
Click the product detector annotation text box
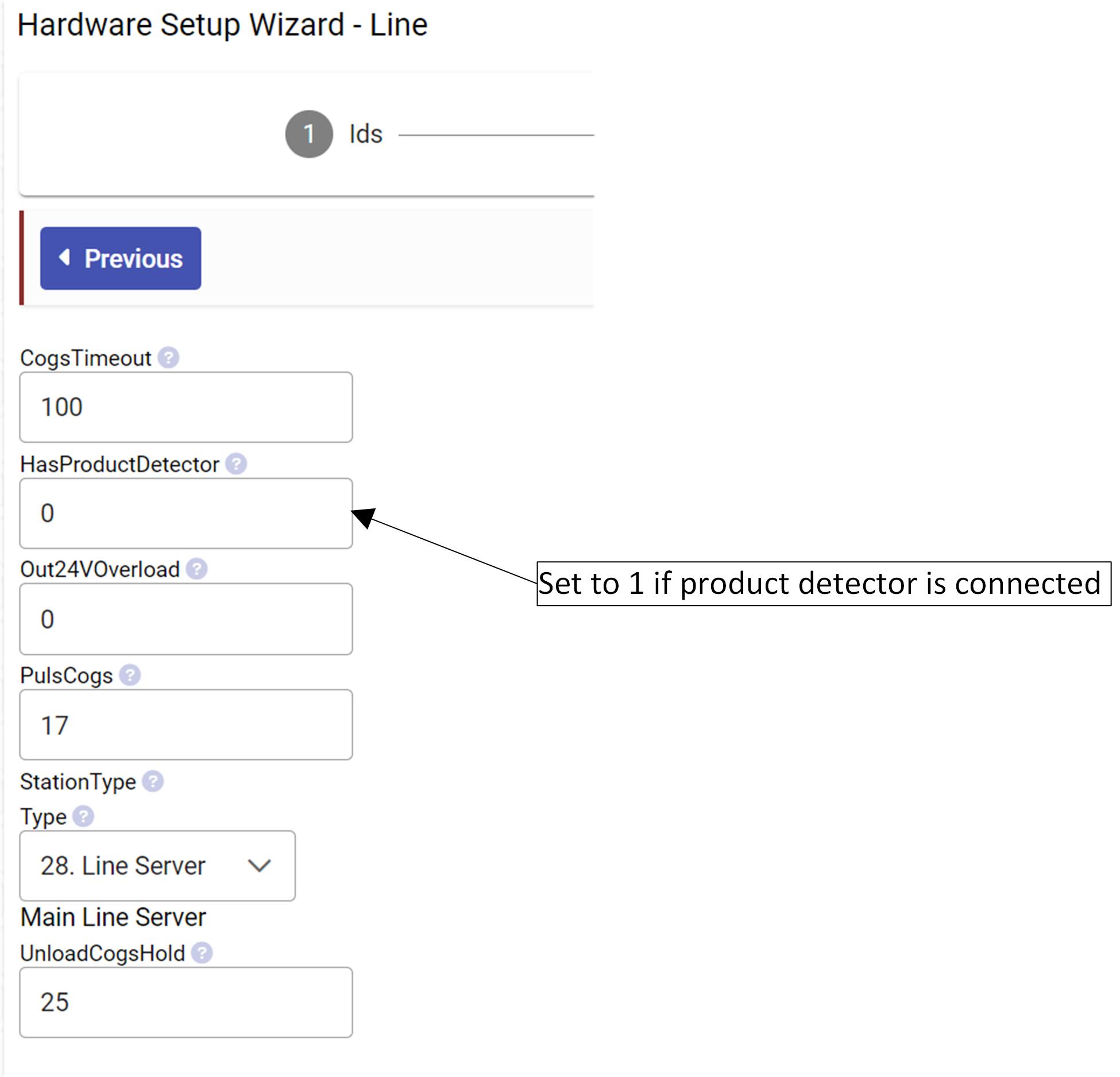(x=823, y=584)
